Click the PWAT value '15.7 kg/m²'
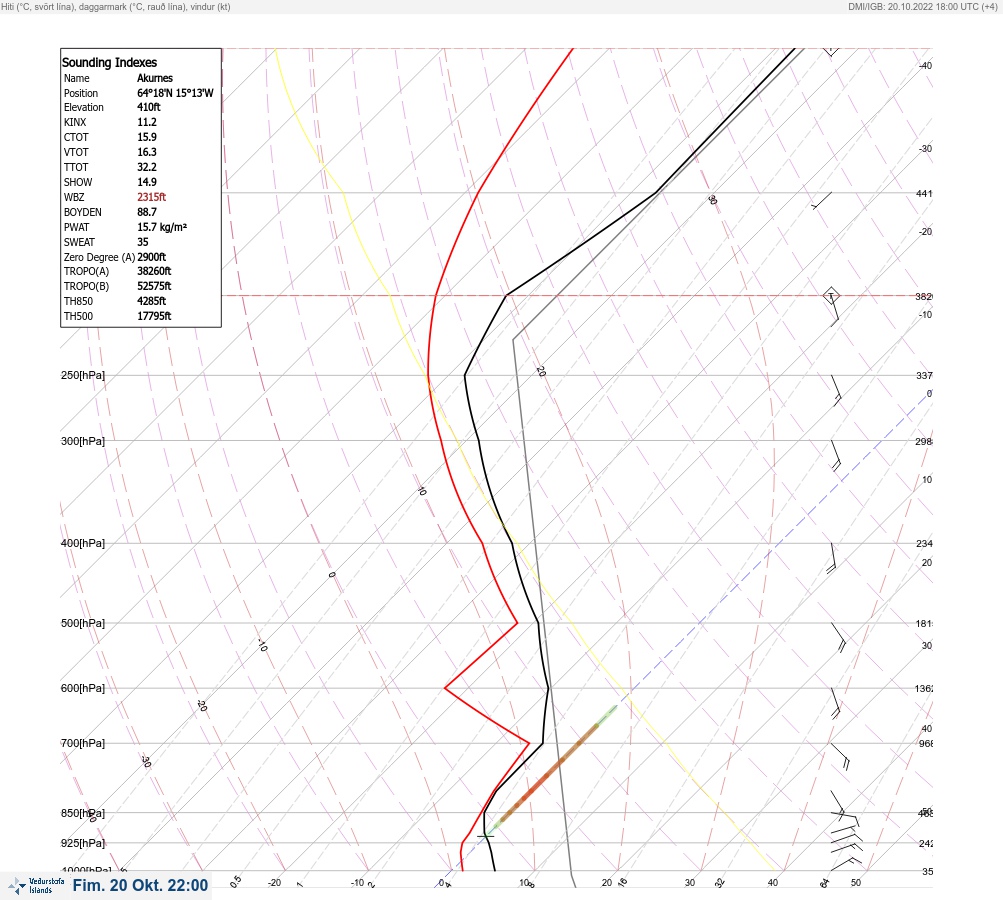This screenshot has height=900, width=1003. pyautogui.click(x=162, y=227)
